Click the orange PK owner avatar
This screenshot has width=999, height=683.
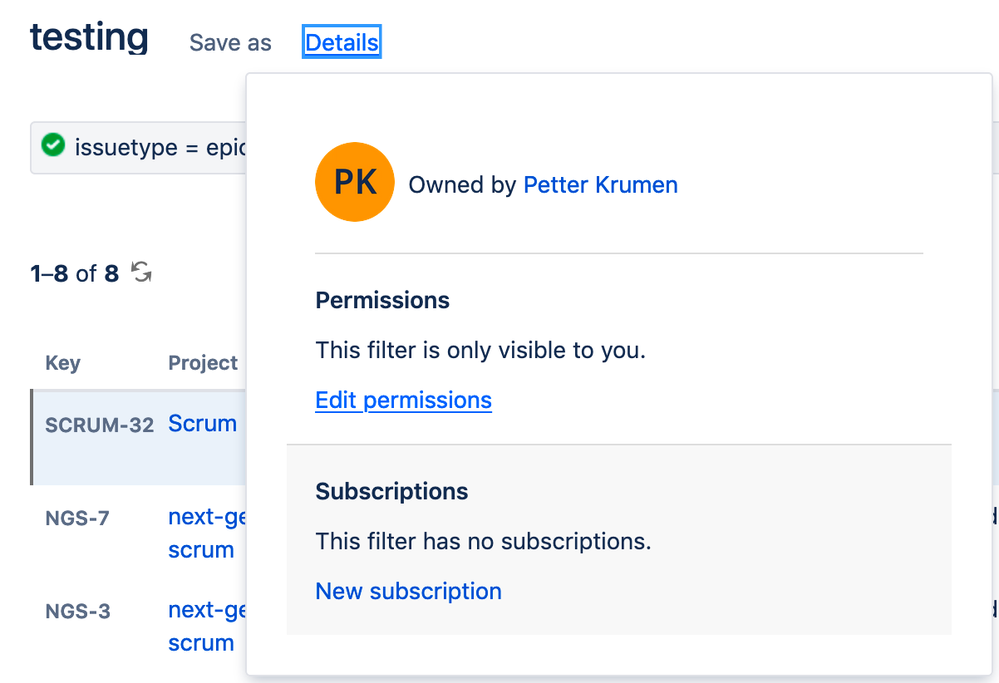(354, 182)
